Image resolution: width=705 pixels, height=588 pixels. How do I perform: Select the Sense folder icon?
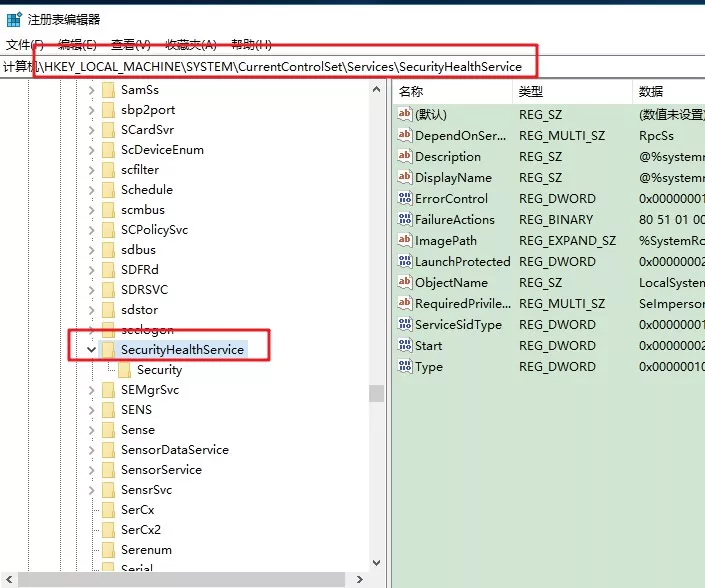point(108,430)
